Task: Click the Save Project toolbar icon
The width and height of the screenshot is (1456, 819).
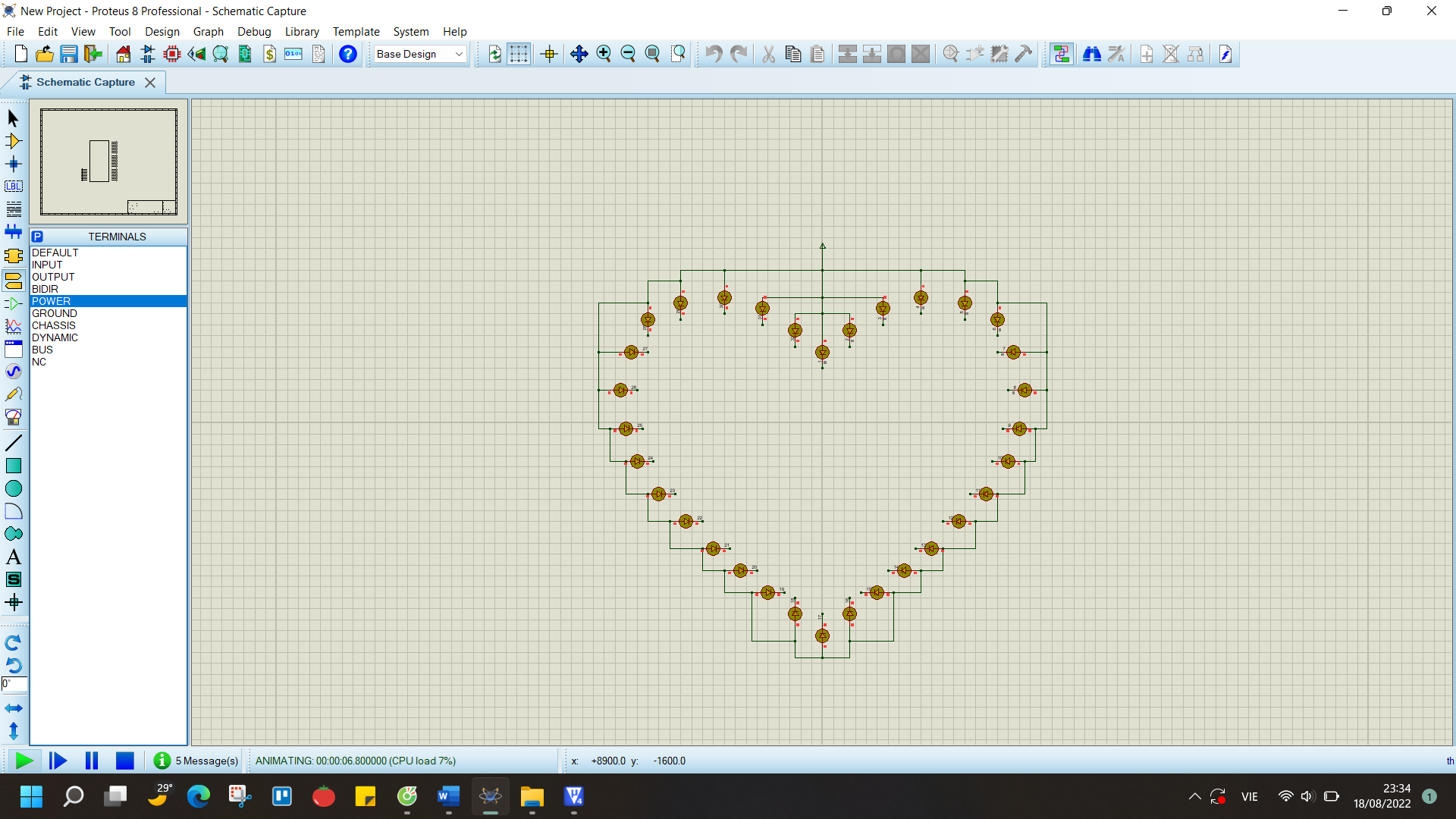Action: coord(69,54)
